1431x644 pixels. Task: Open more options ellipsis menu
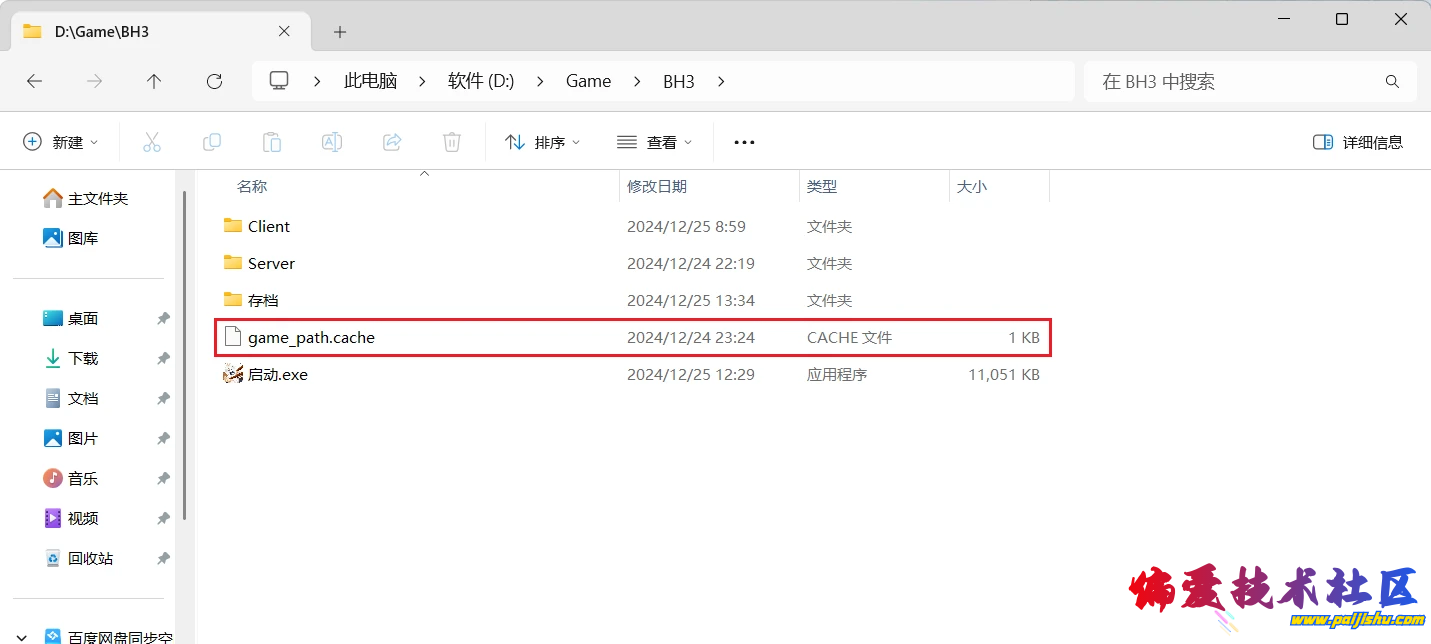[x=744, y=142]
